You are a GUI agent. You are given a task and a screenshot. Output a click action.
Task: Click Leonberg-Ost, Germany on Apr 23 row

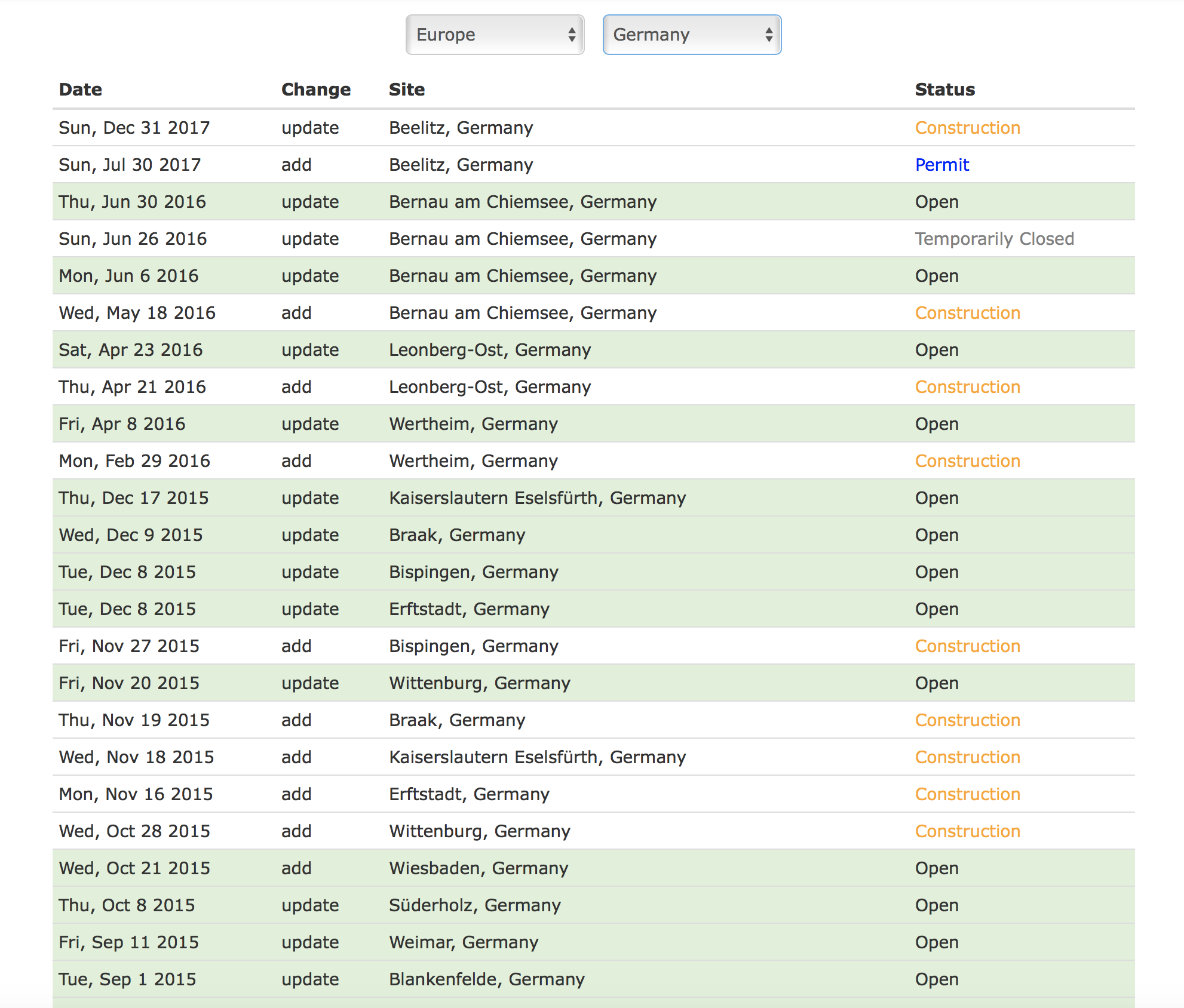point(490,350)
